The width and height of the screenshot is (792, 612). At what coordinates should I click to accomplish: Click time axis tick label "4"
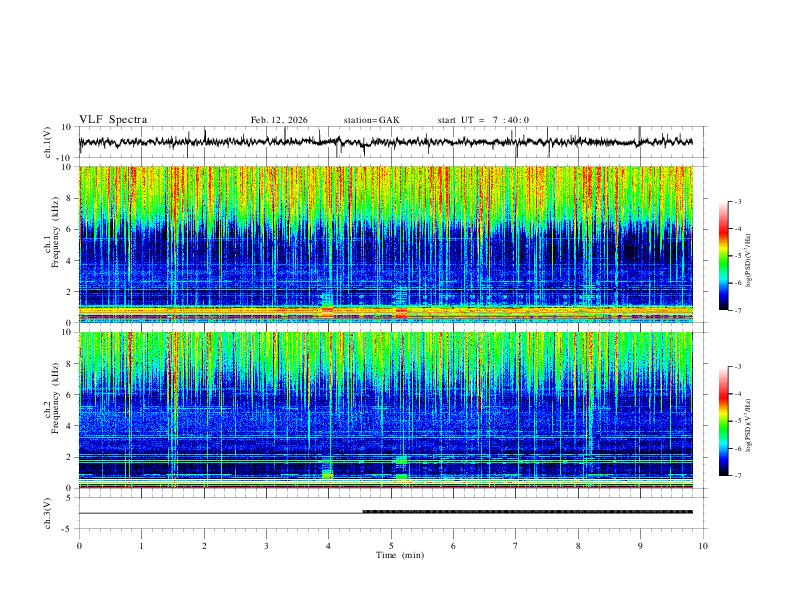pyautogui.click(x=329, y=546)
